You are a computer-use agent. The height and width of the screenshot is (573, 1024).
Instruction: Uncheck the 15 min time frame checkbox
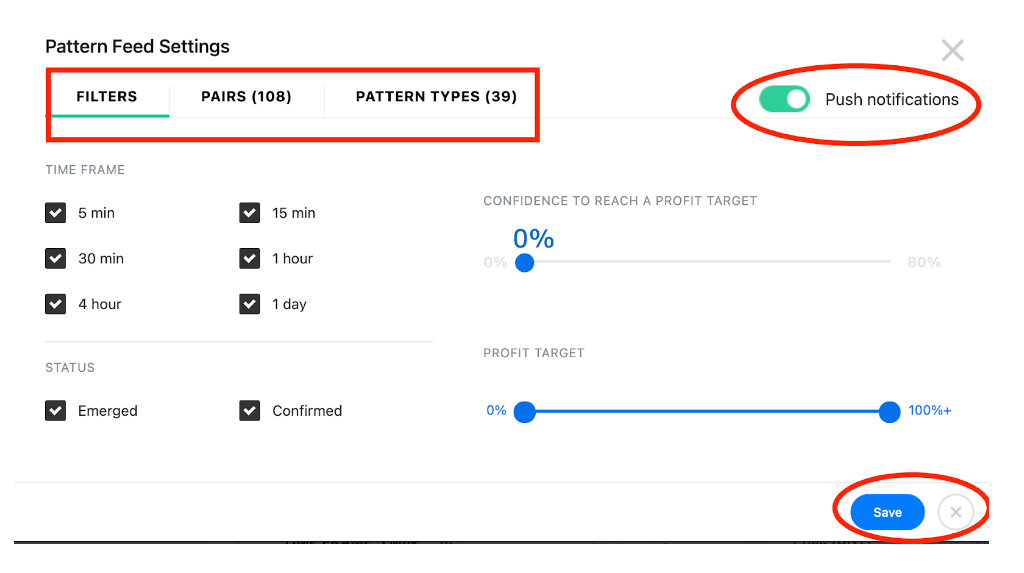249,213
